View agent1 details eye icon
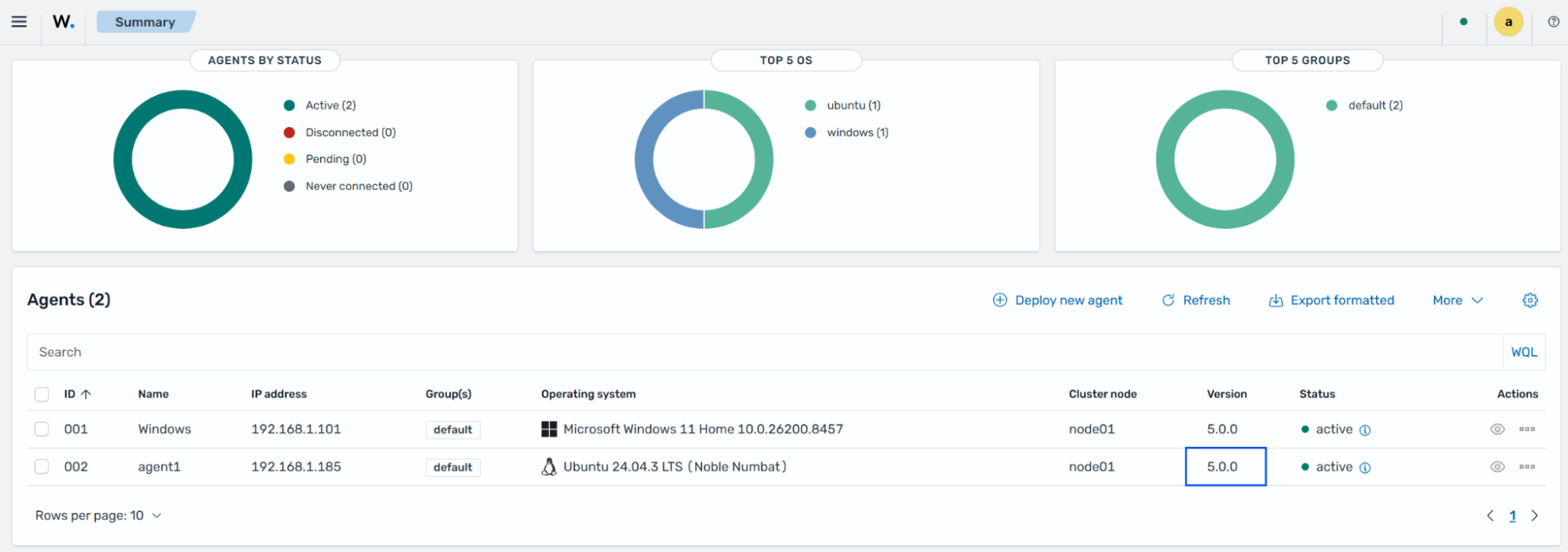 [x=1497, y=467]
